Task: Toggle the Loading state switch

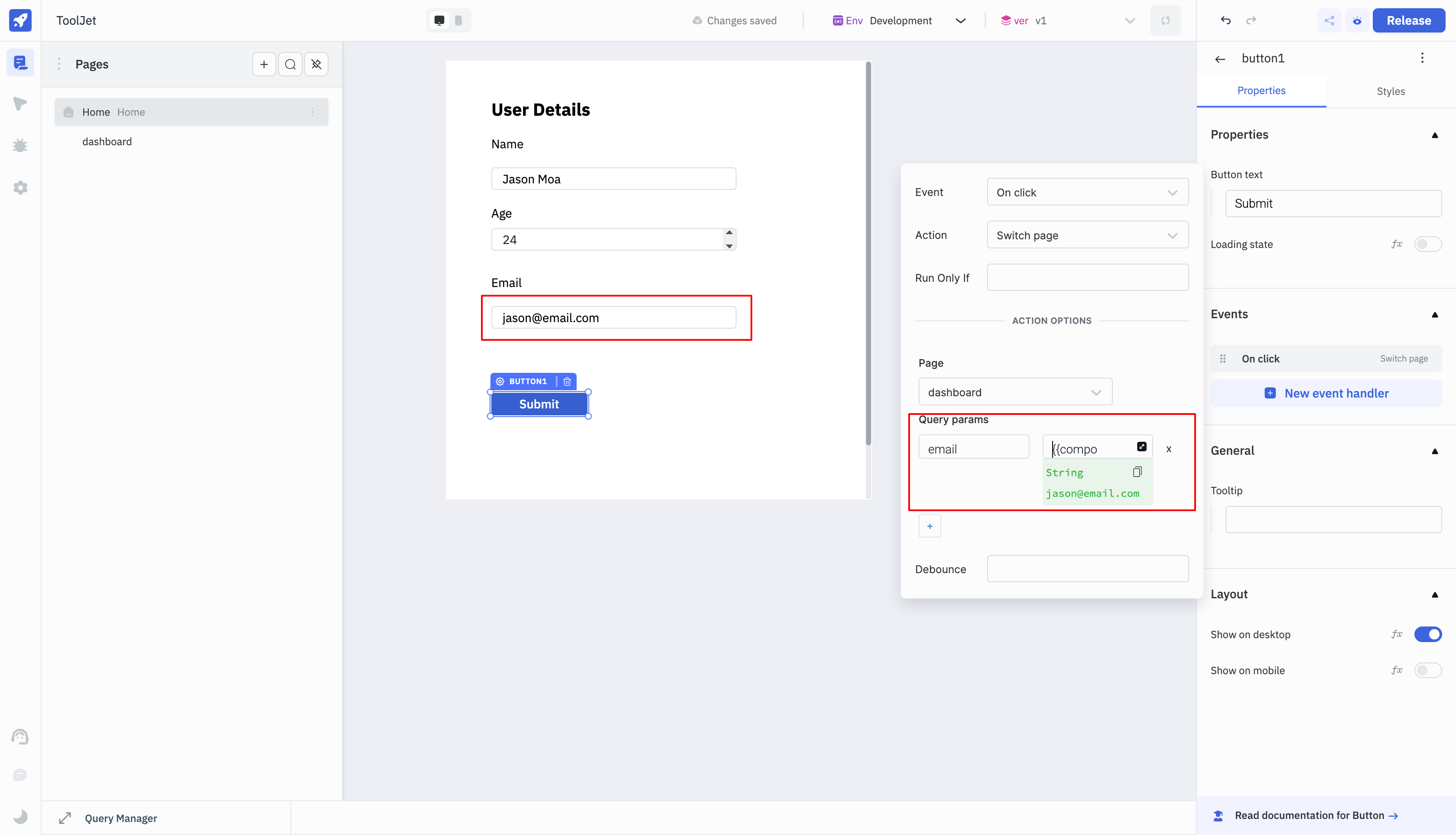Action: [1427, 245]
